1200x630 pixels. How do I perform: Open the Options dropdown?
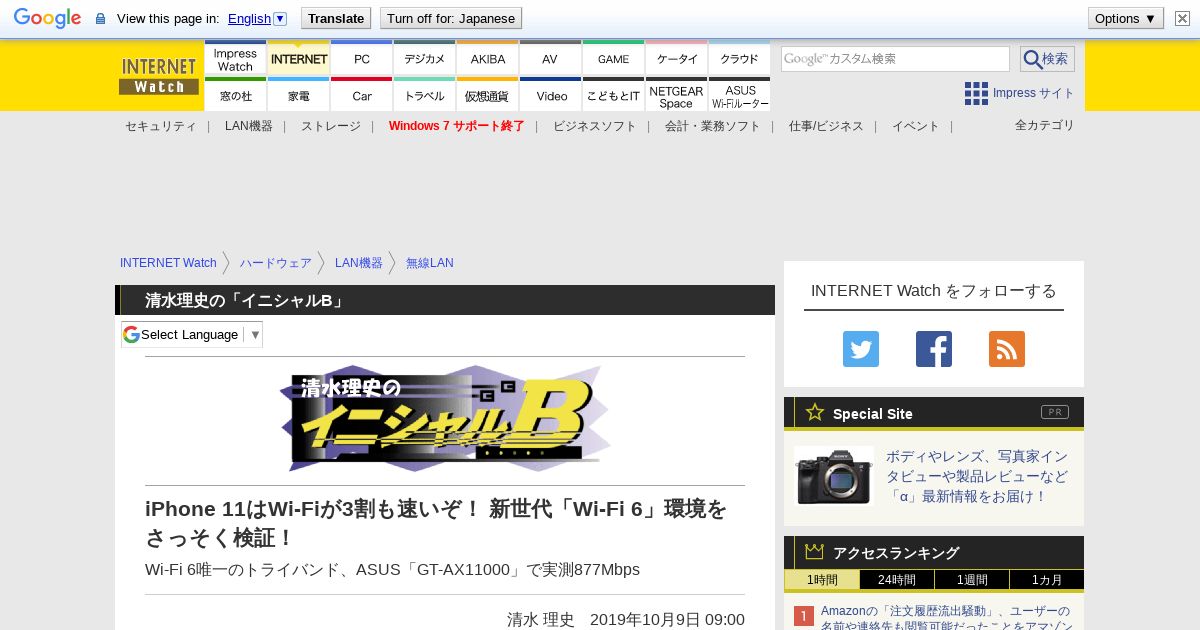(x=1125, y=18)
